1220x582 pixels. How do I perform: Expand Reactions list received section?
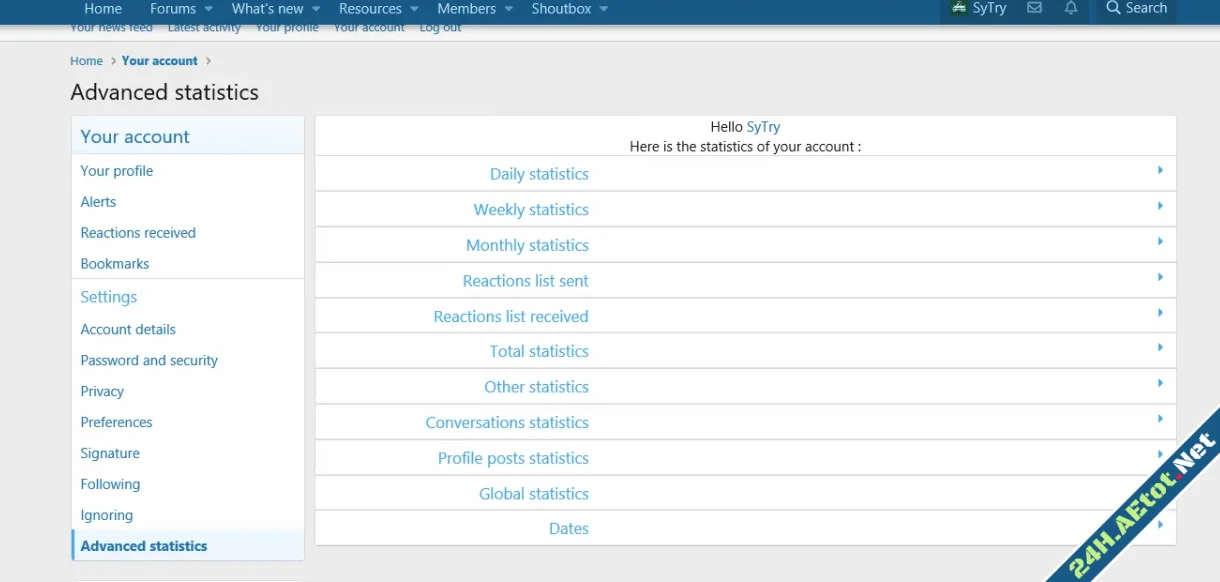pos(511,316)
